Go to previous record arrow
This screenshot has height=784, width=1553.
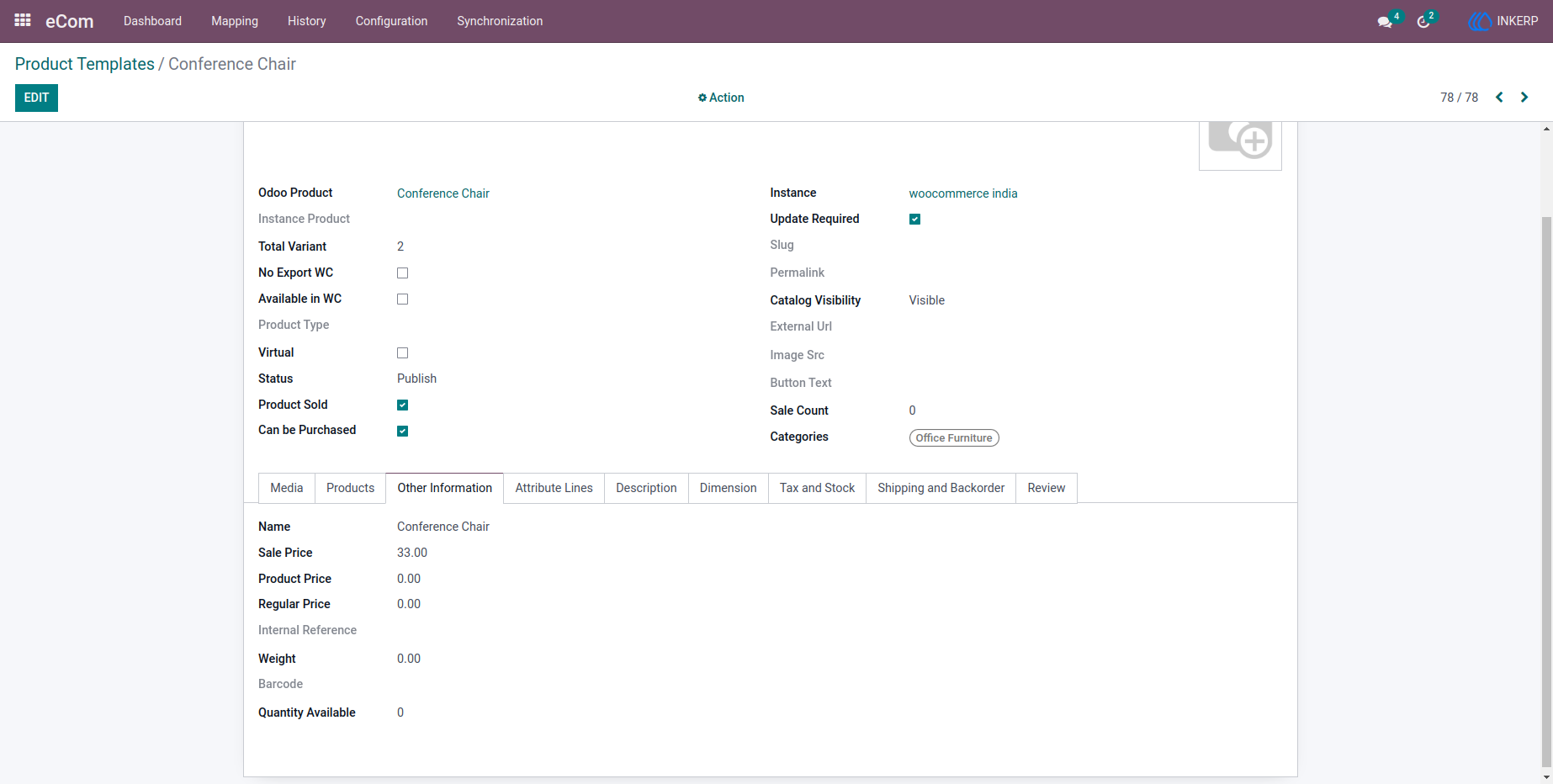coord(1499,98)
